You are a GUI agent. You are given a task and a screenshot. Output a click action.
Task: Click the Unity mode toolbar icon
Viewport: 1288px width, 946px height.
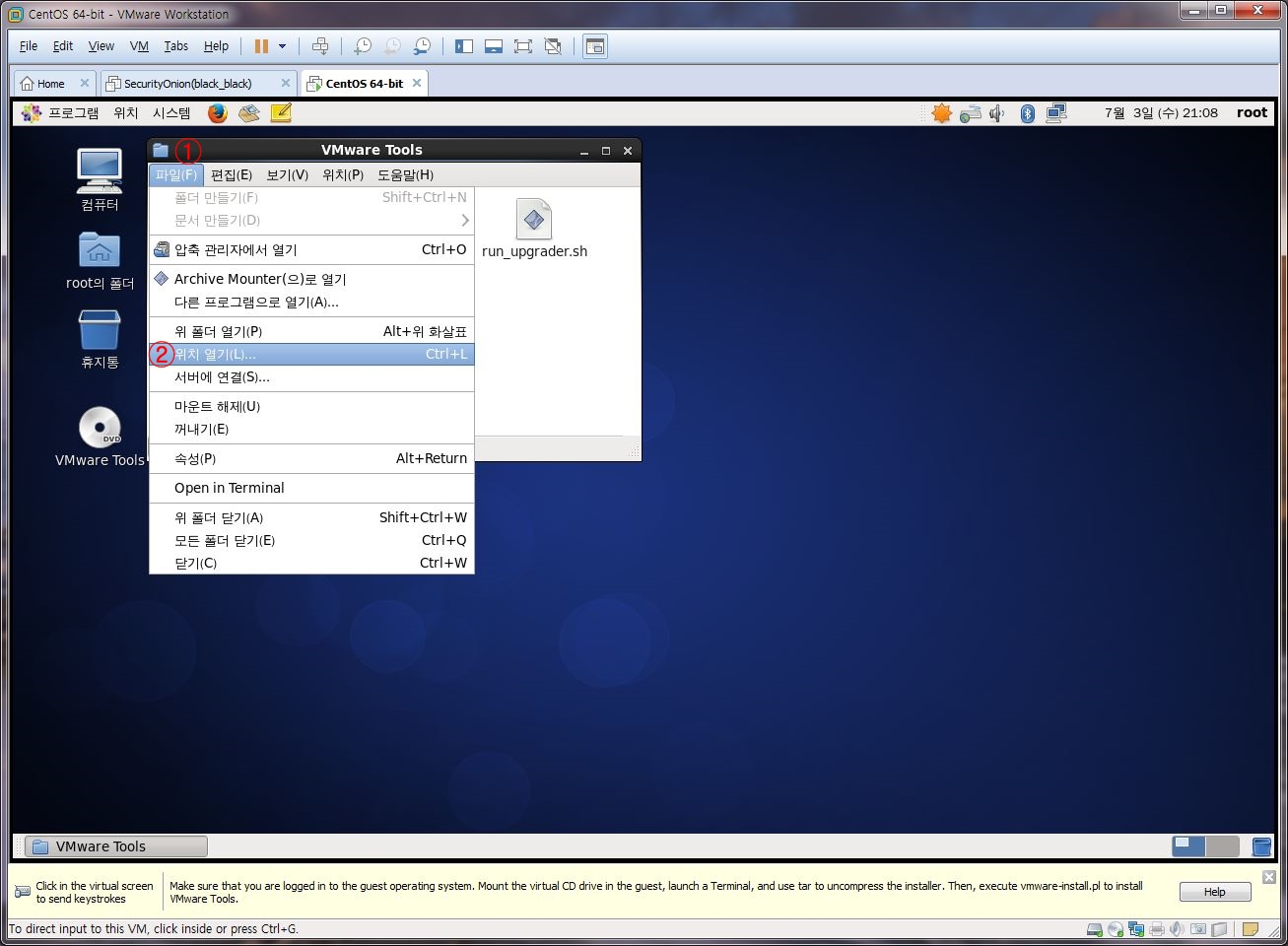point(553,46)
